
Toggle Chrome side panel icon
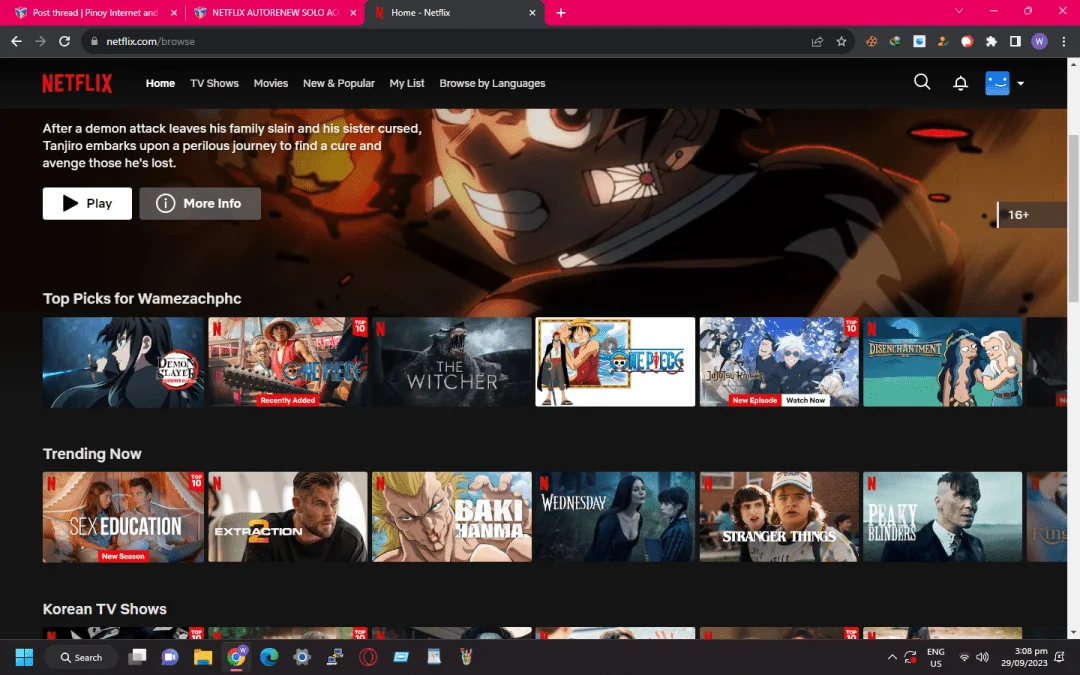(1015, 41)
